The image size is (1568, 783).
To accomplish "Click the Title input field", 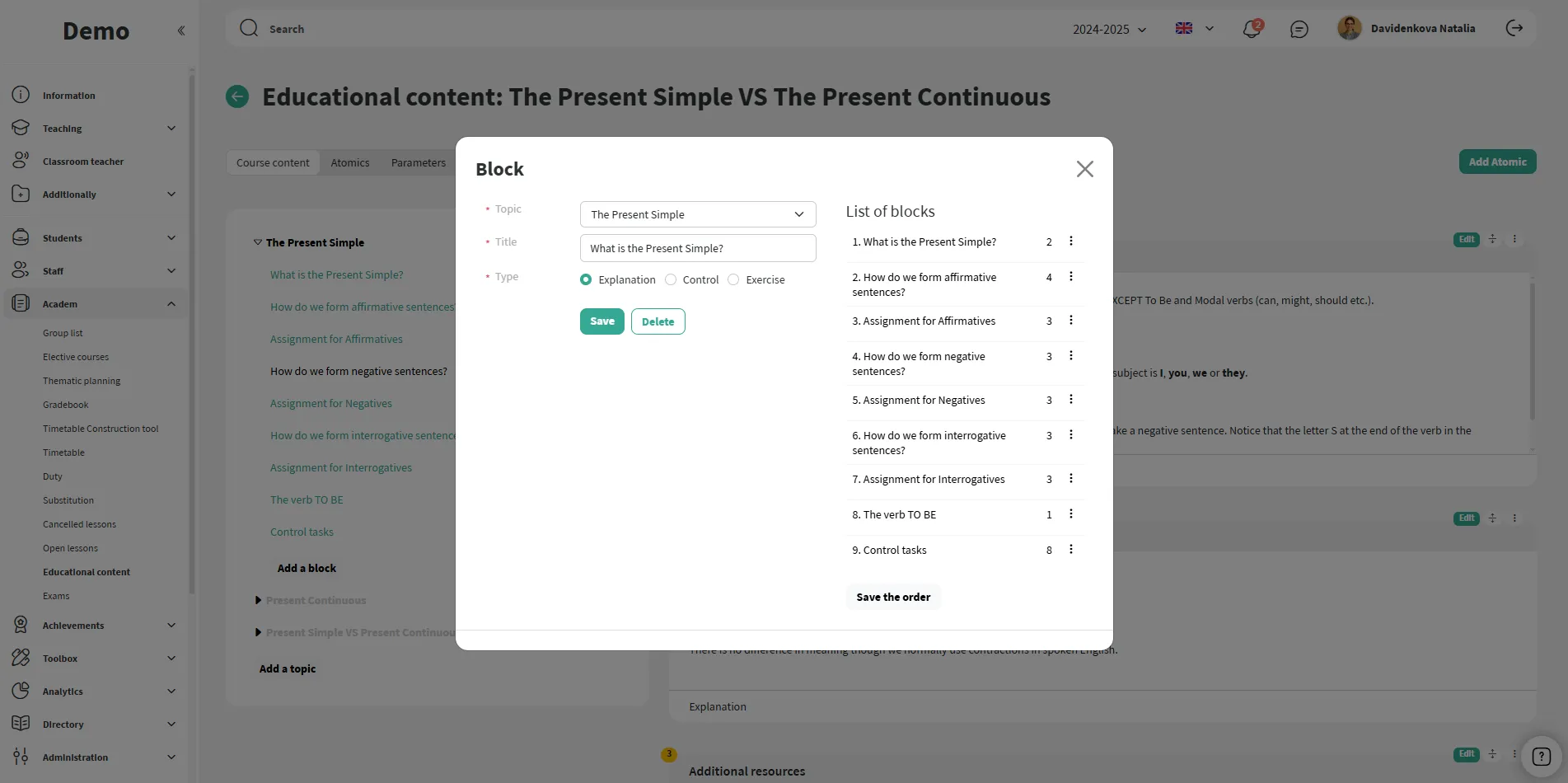I will click(698, 248).
